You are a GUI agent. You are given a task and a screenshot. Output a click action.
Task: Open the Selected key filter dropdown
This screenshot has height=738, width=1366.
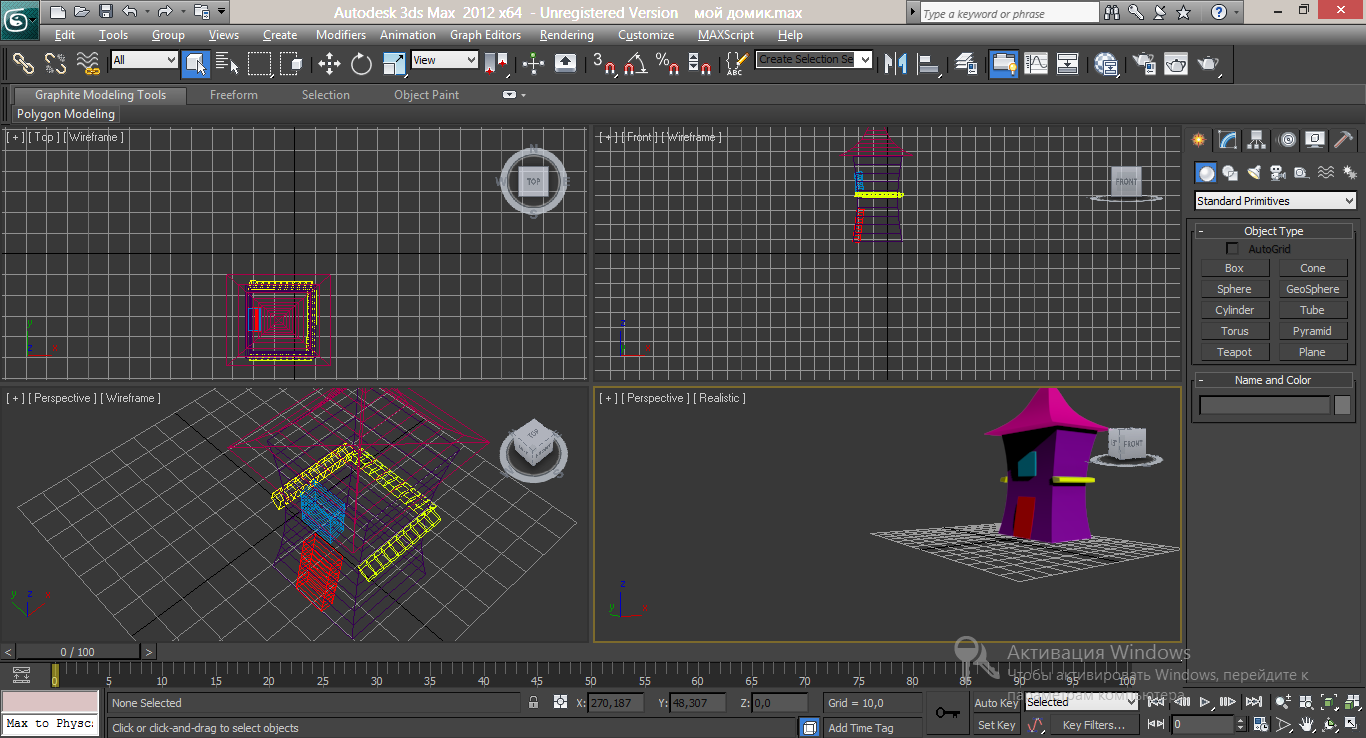point(1082,703)
